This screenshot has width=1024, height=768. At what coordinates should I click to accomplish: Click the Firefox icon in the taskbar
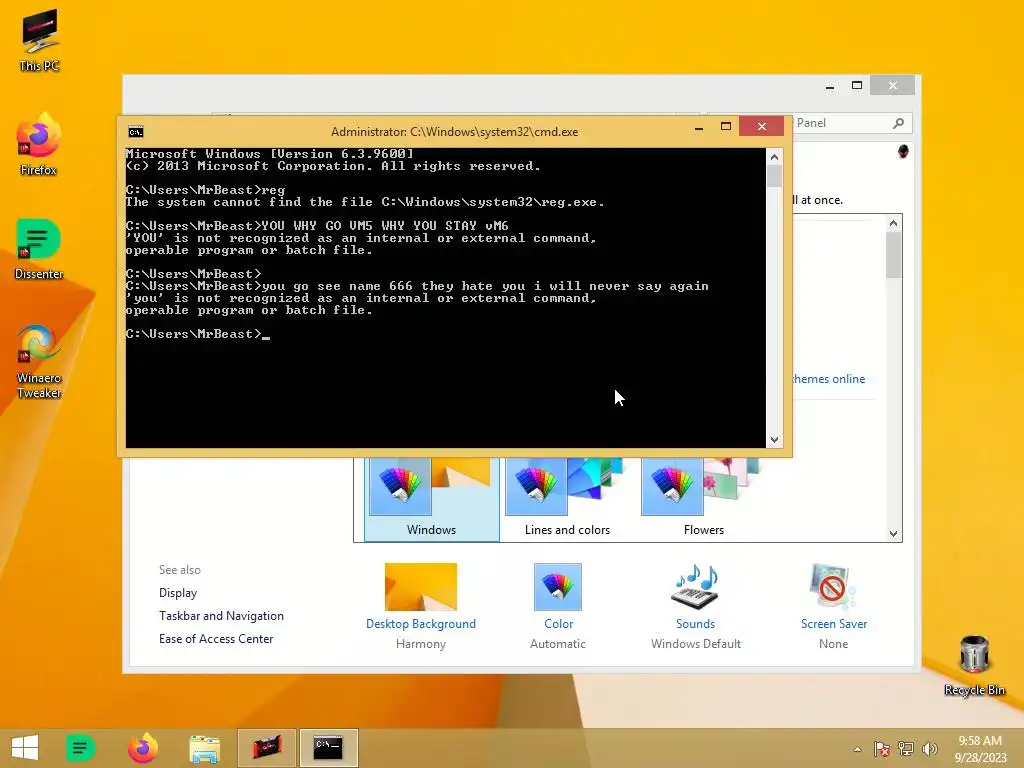pyautogui.click(x=143, y=748)
